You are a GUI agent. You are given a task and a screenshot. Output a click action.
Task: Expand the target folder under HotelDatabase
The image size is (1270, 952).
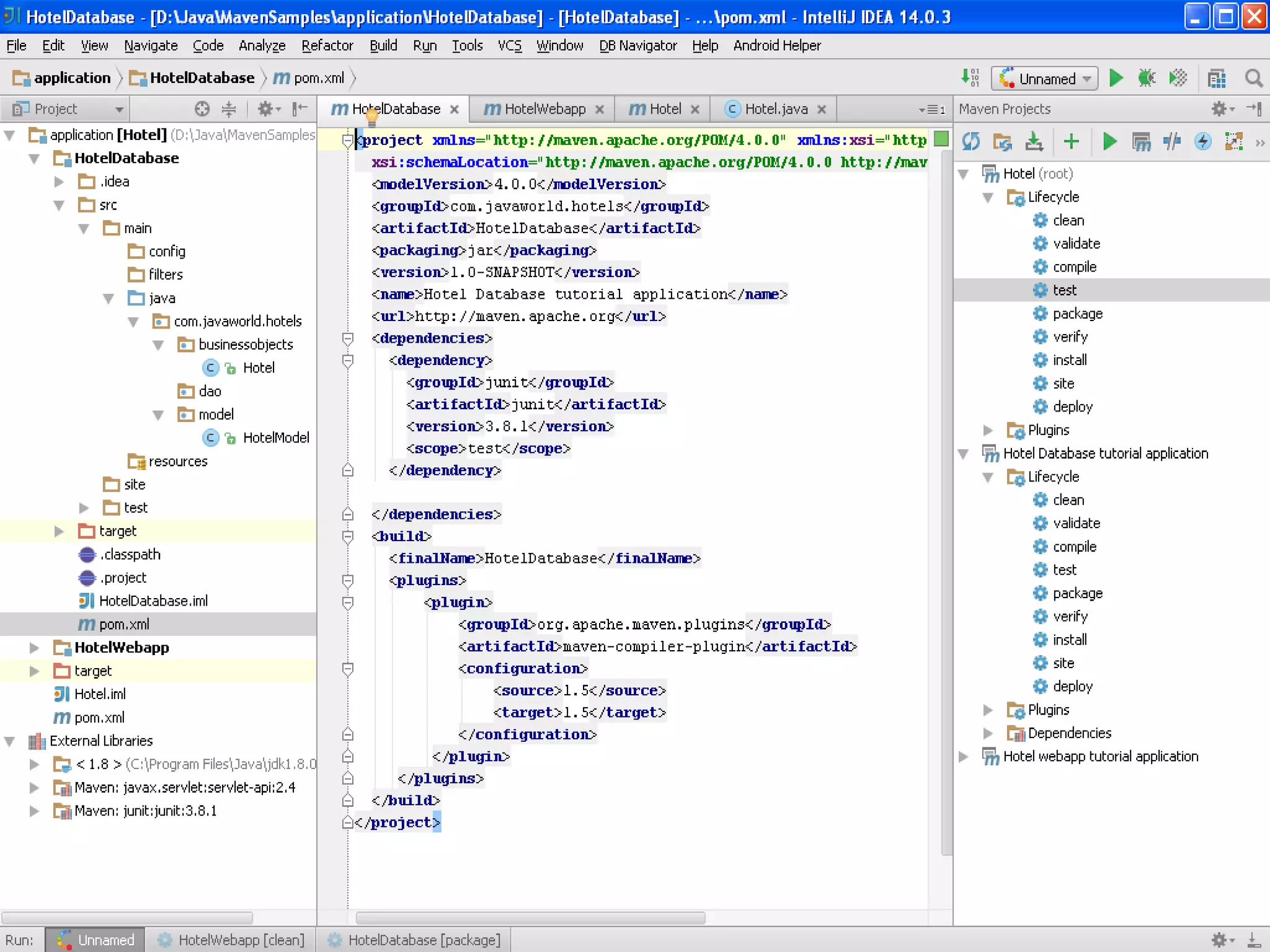[59, 532]
